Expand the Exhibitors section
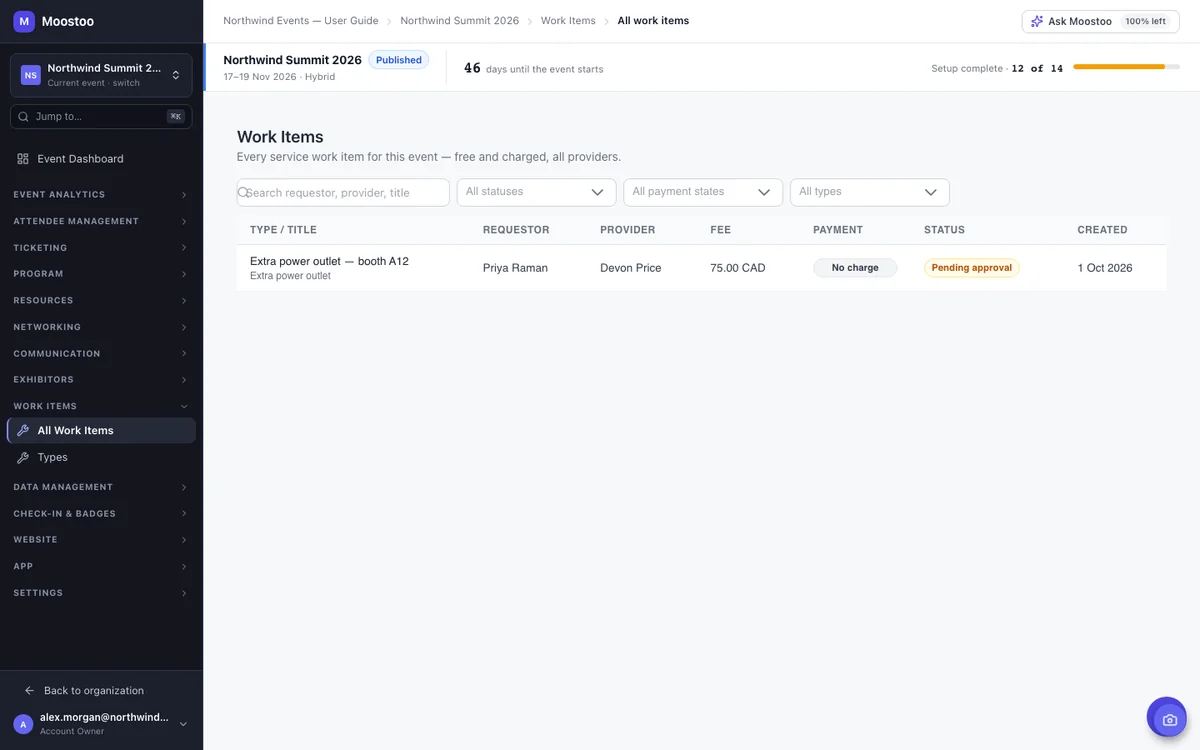The height and width of the screenshot is (750, 1200). [x=100, y=380]
